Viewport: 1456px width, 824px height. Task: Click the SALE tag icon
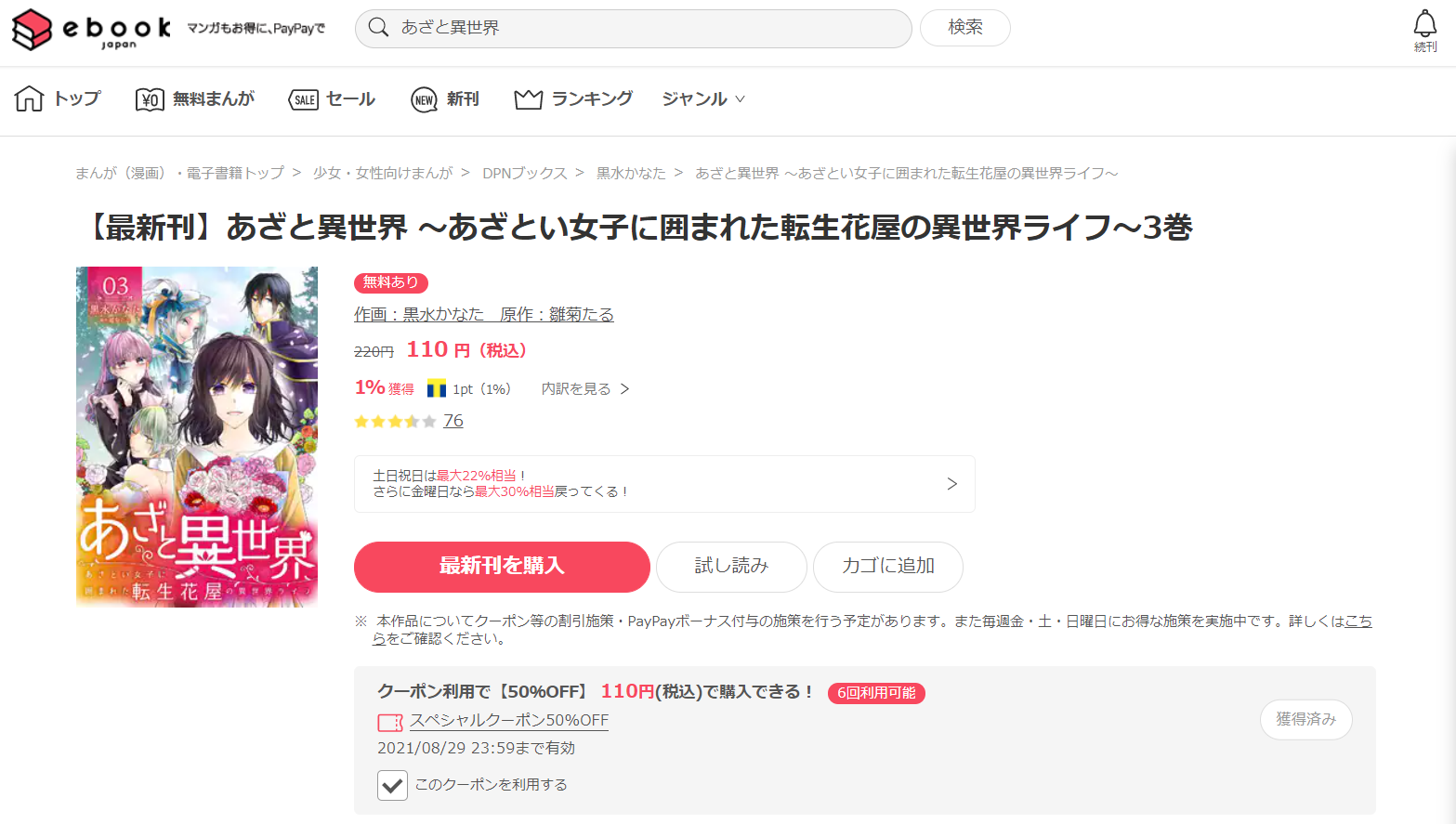[304, 99]
